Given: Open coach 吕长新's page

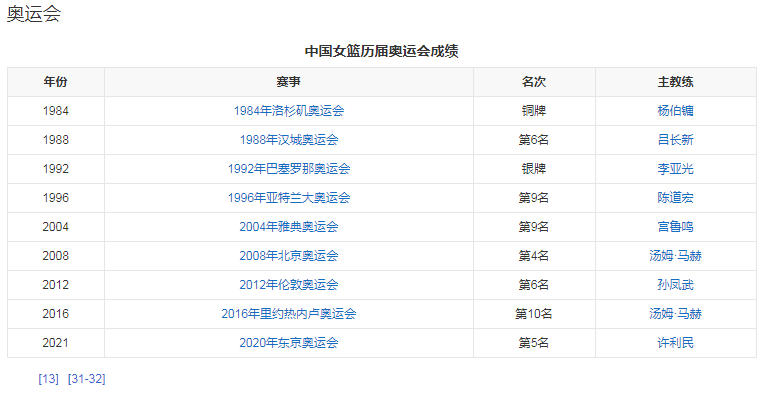Looking at the screenshot, I should [675, 140].
